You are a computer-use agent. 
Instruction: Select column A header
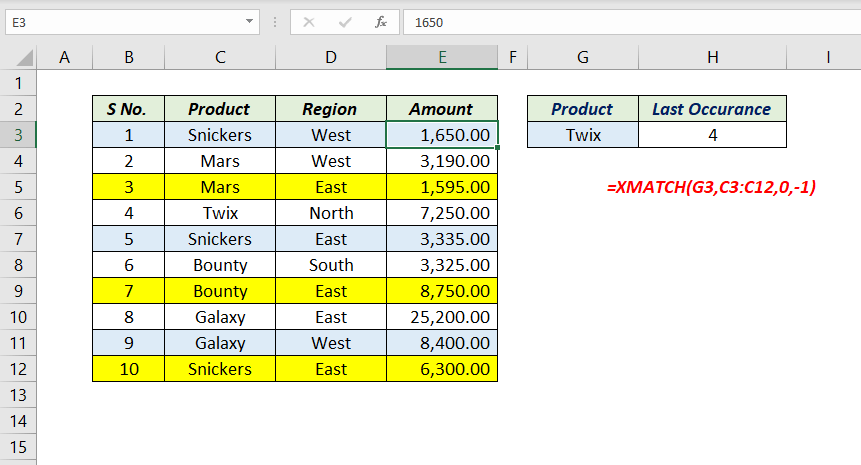pyautogui.click(x=65, y=57)
